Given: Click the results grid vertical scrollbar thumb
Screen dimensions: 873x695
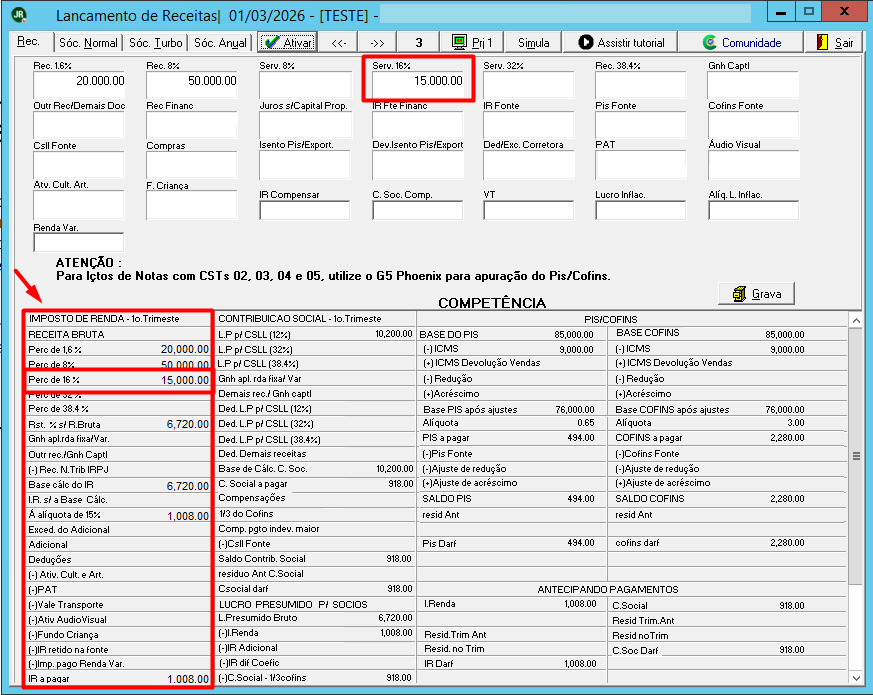Looking at the screenshot, I should click(856, 457).
